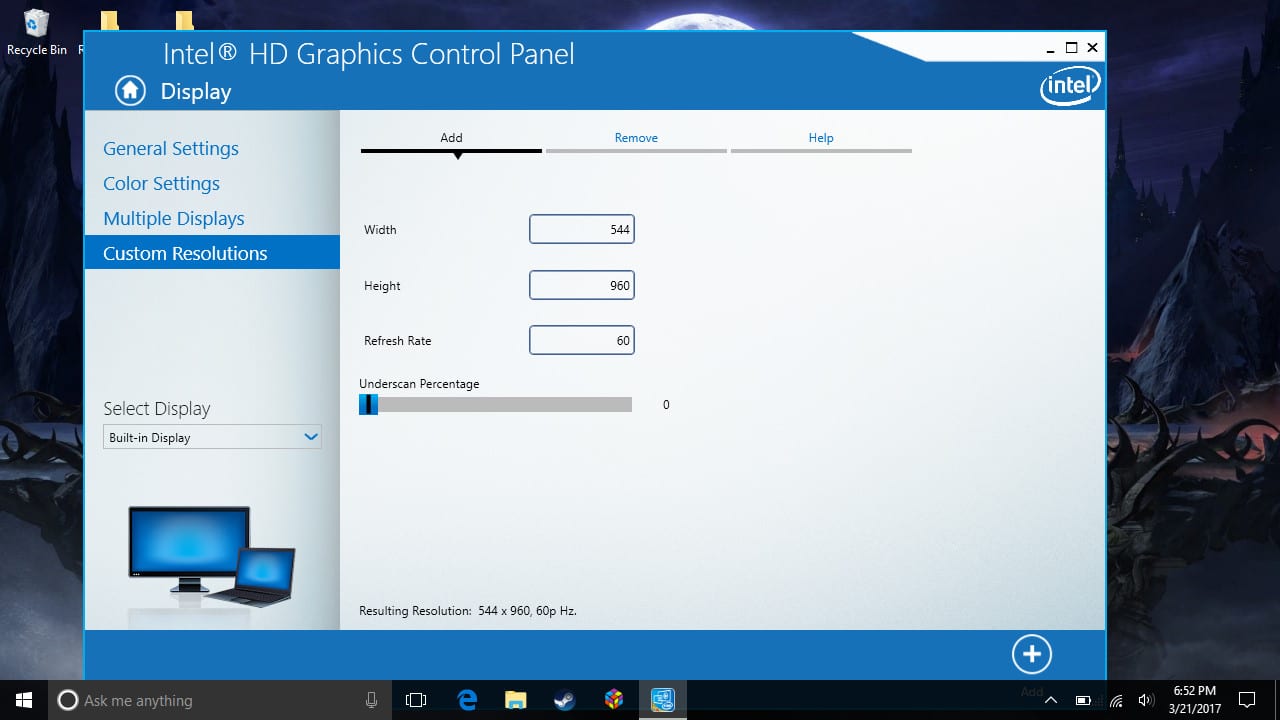The image size is (1280, 720).
Task: Click the Home icon beside Display
Action: tap(130, 91)
